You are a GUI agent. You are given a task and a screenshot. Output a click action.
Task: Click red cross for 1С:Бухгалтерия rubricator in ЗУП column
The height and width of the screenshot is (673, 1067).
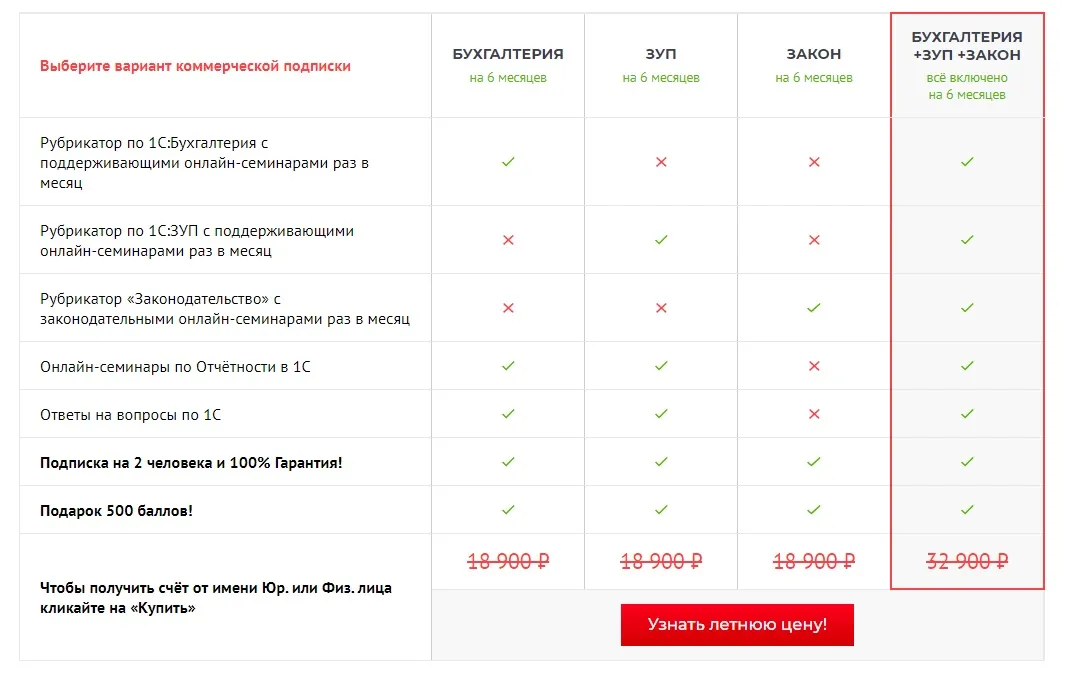661,161
